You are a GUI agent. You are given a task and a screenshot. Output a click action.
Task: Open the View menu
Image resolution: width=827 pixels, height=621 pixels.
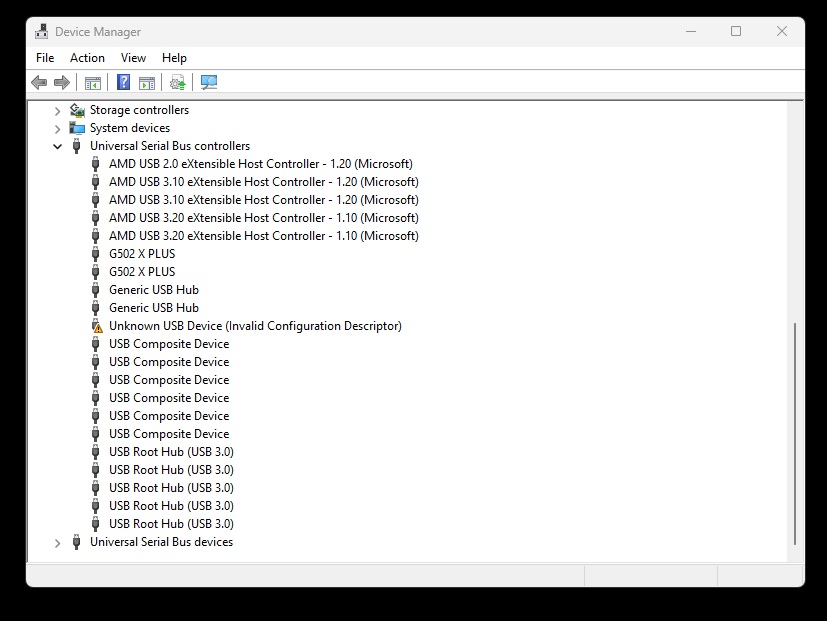[x=133, y=58]
